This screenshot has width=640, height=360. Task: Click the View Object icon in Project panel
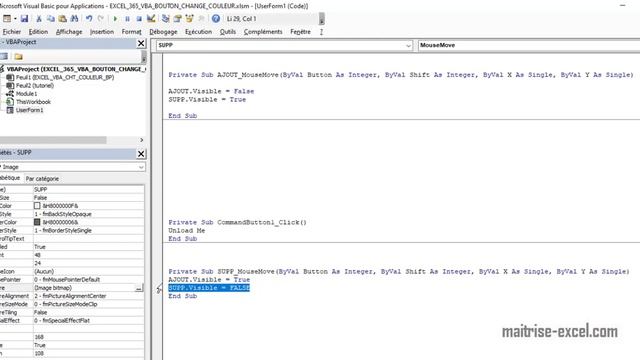click(4, 56)
